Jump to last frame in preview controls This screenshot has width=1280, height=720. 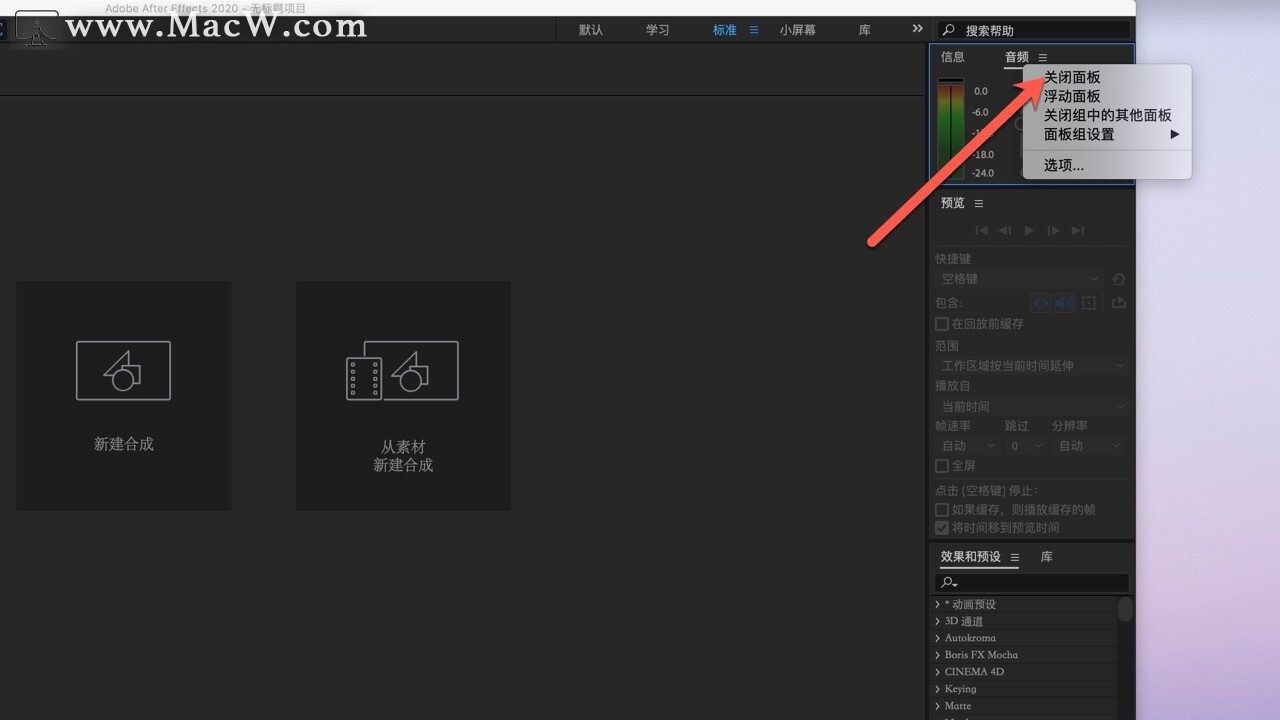tap(1077, 230)
